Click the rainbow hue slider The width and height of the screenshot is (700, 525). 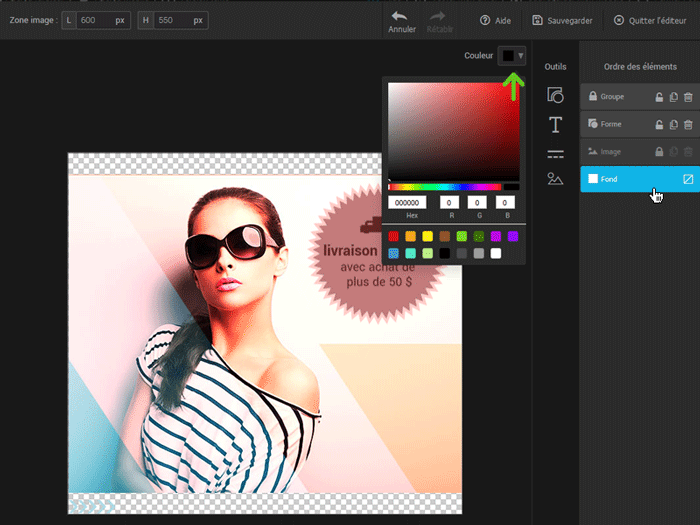(x=445, y=187)
